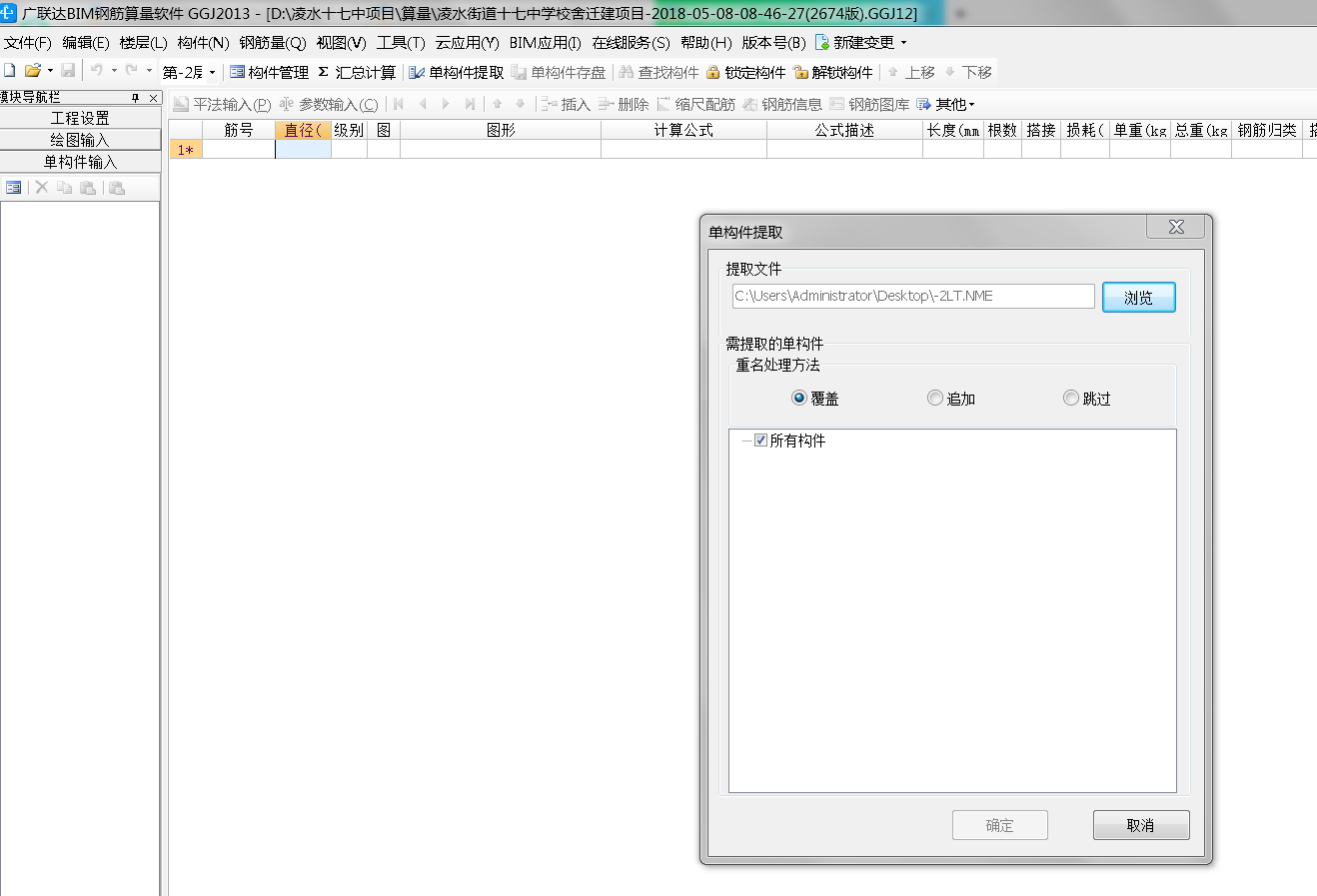Click 参数输入(C) toolbar button
The width and height of the screenshot is (1317, 896).
point(328,104)
